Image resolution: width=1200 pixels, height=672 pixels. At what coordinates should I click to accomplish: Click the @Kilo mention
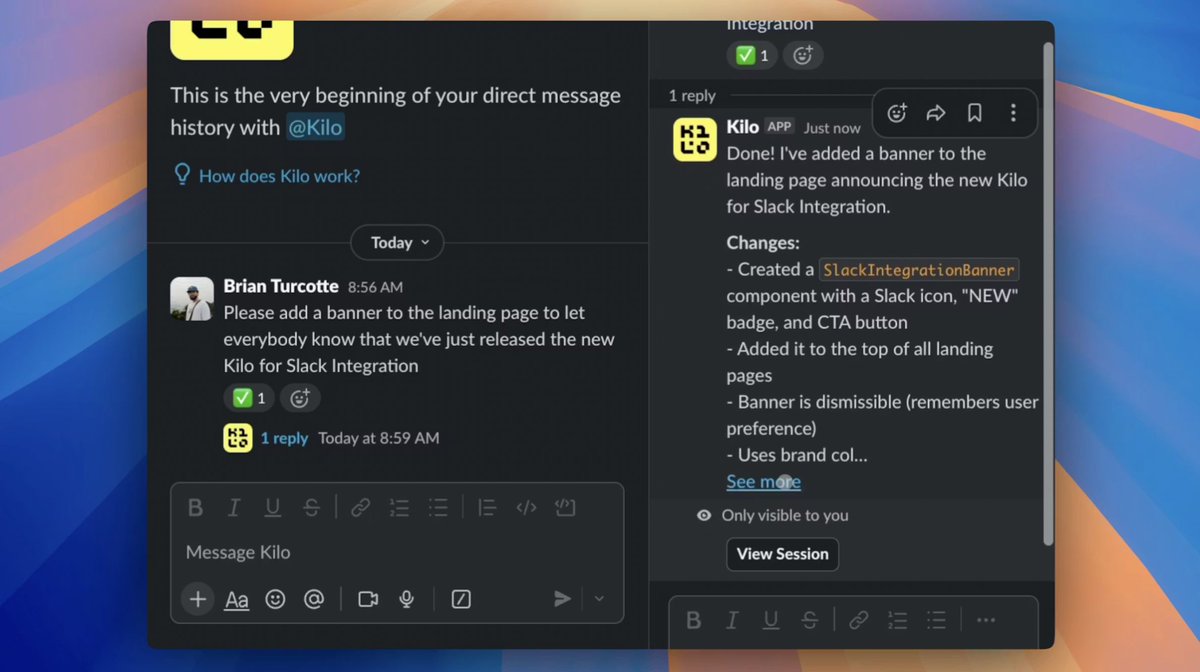(316, 128)
